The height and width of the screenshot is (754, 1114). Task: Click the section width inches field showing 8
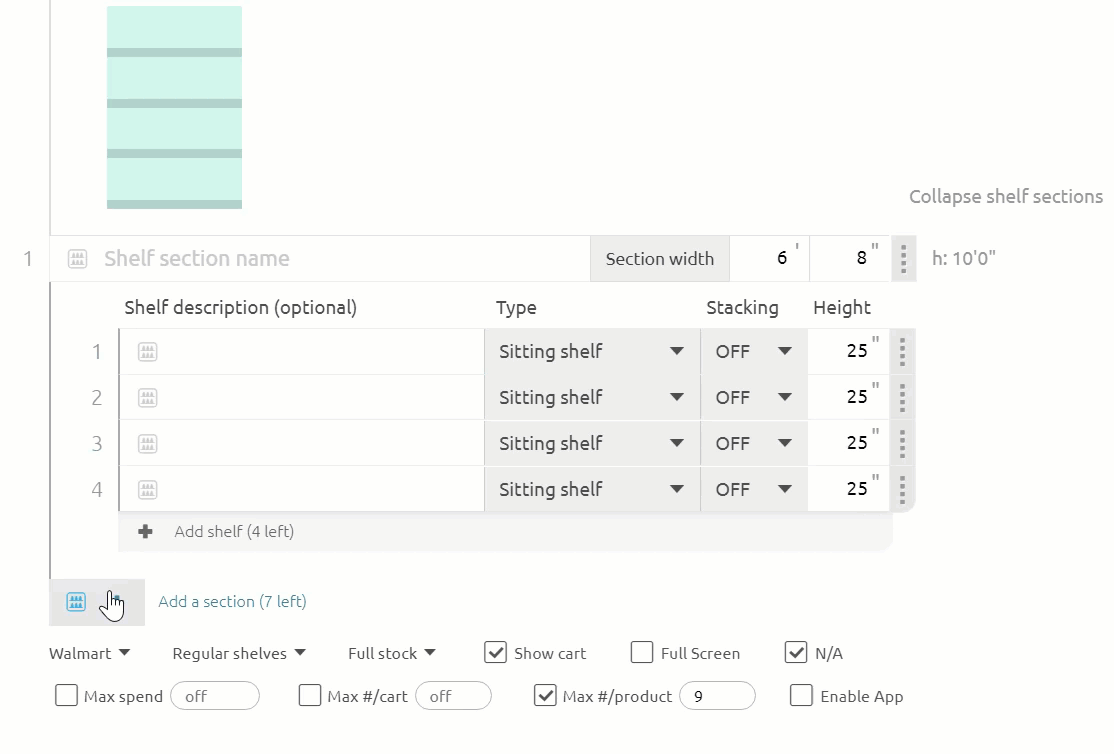tap(850, 259)
